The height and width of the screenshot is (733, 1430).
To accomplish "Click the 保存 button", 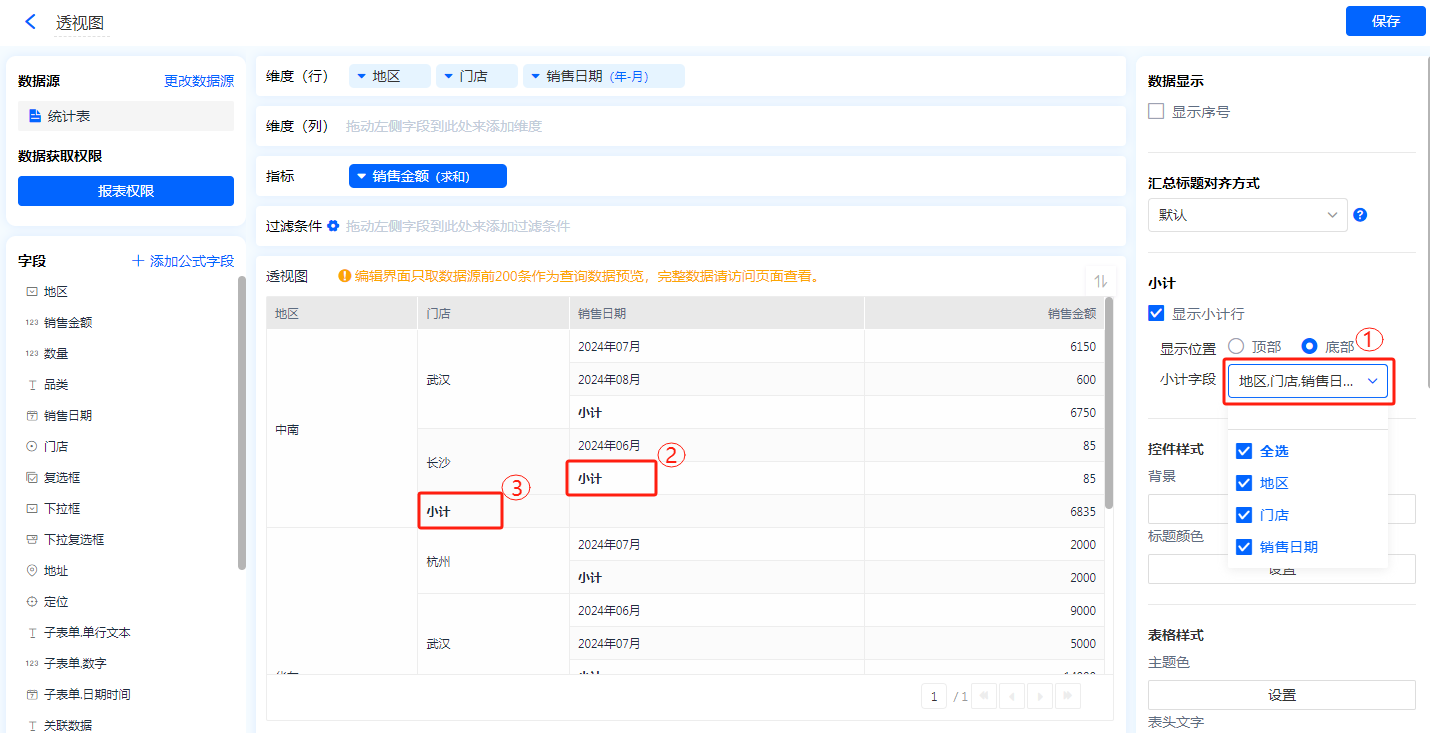I will tap(1385, 21).
